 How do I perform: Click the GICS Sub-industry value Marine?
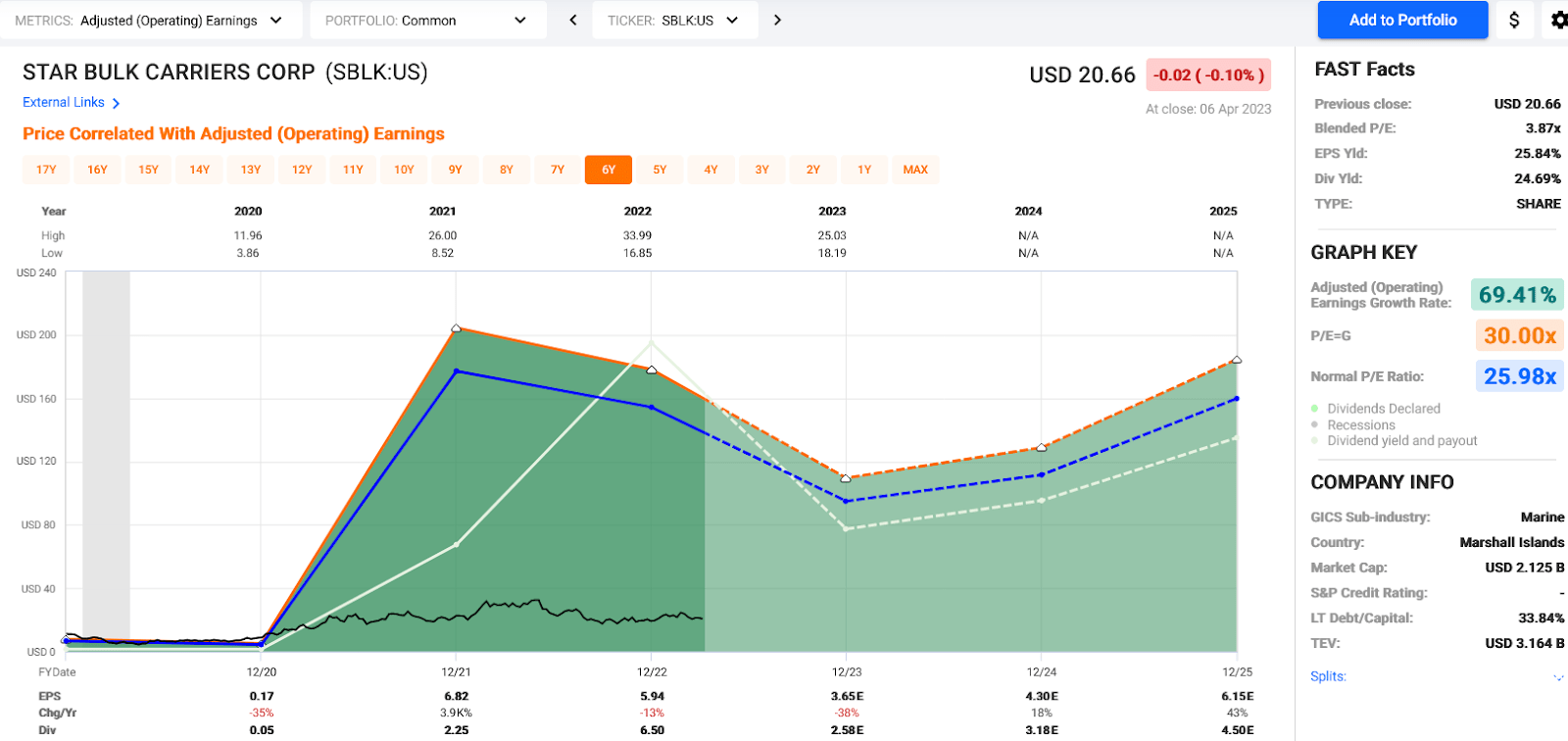1543,518
